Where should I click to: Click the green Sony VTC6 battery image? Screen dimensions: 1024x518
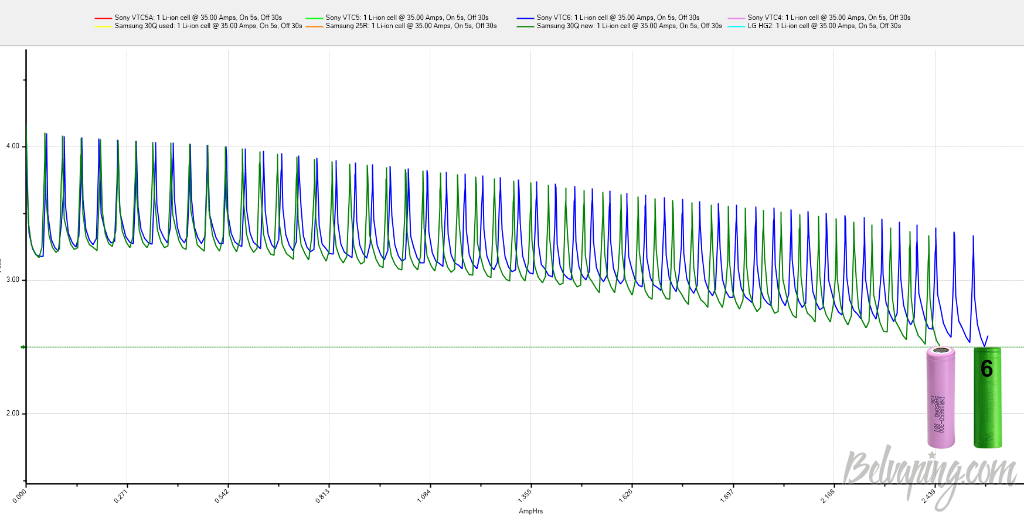pyautogui.click(x=987, y=397)
